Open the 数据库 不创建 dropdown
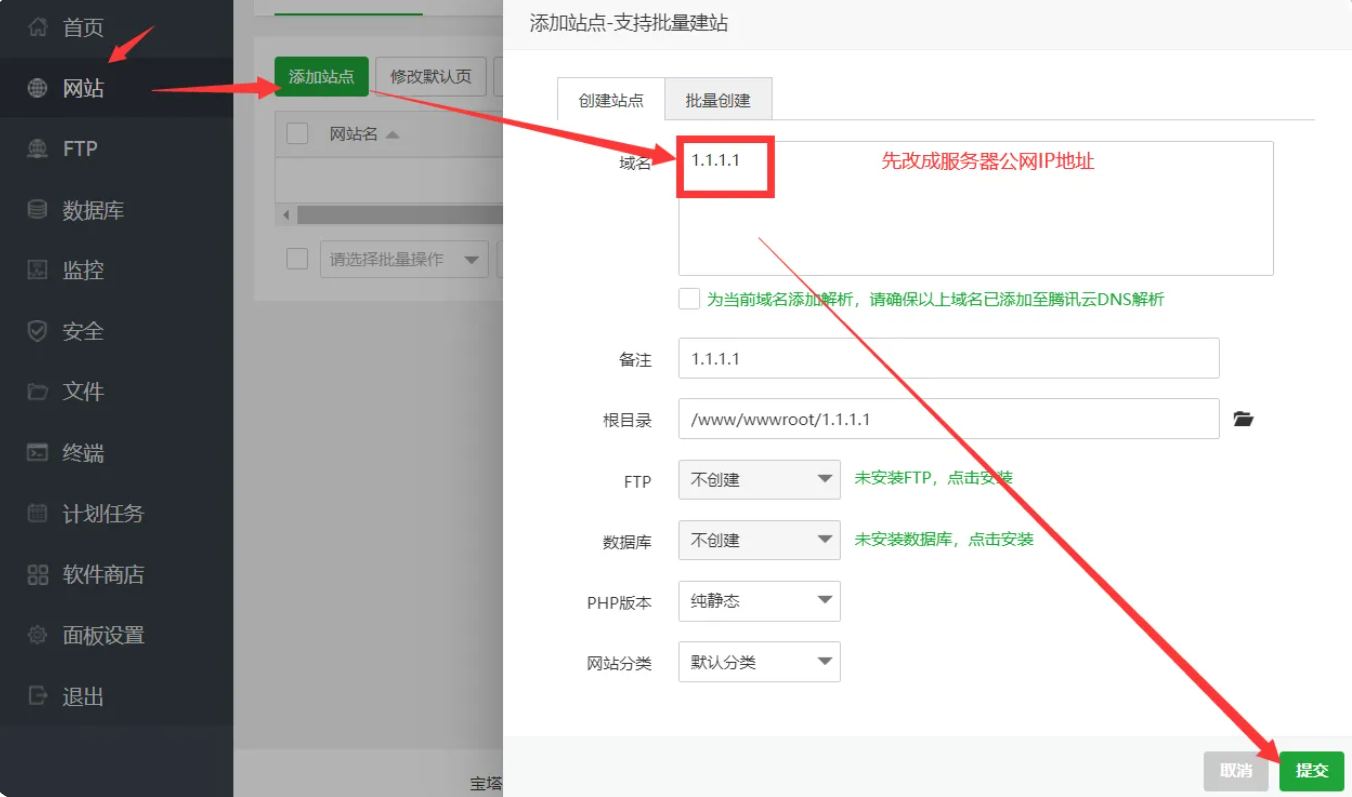The image size is (1352, 797). click(x=759, y=540)
